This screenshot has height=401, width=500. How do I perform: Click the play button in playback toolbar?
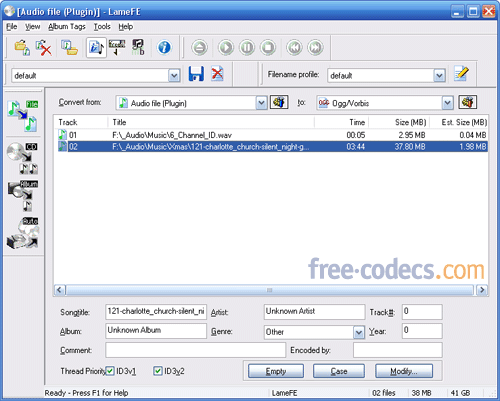pos(226,47)
